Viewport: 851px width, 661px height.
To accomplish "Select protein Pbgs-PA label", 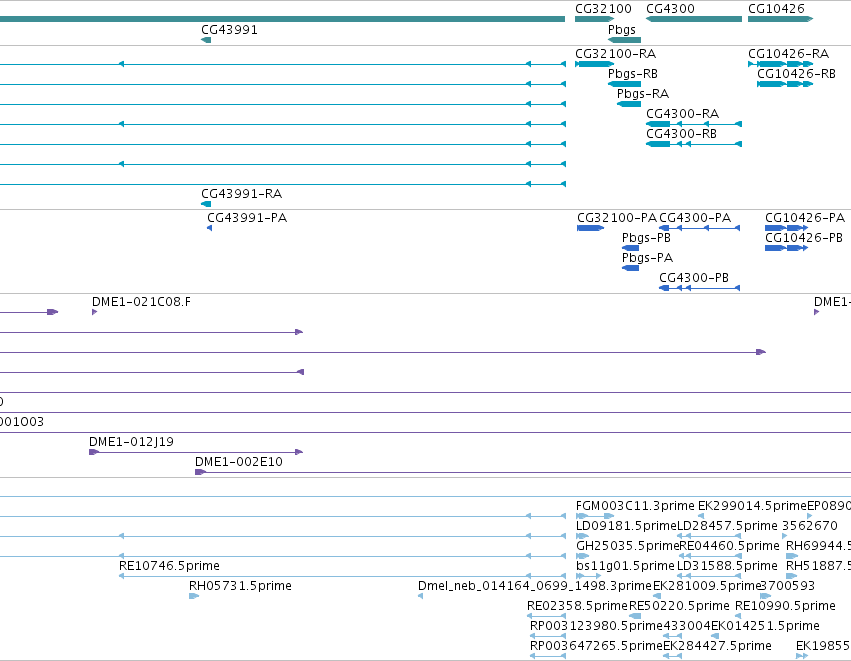I will tap(647, 258).
